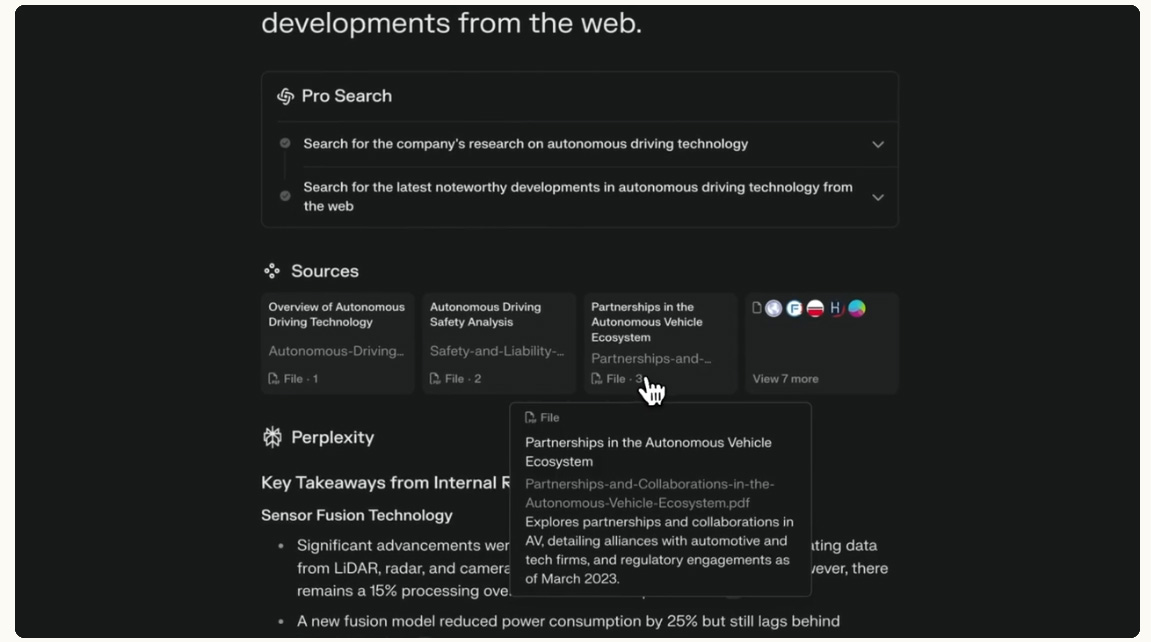The height and width of the screenshot is (642, 1151).
Task: Click the blue F favicon in sources stack
Action: coord(794,308)
